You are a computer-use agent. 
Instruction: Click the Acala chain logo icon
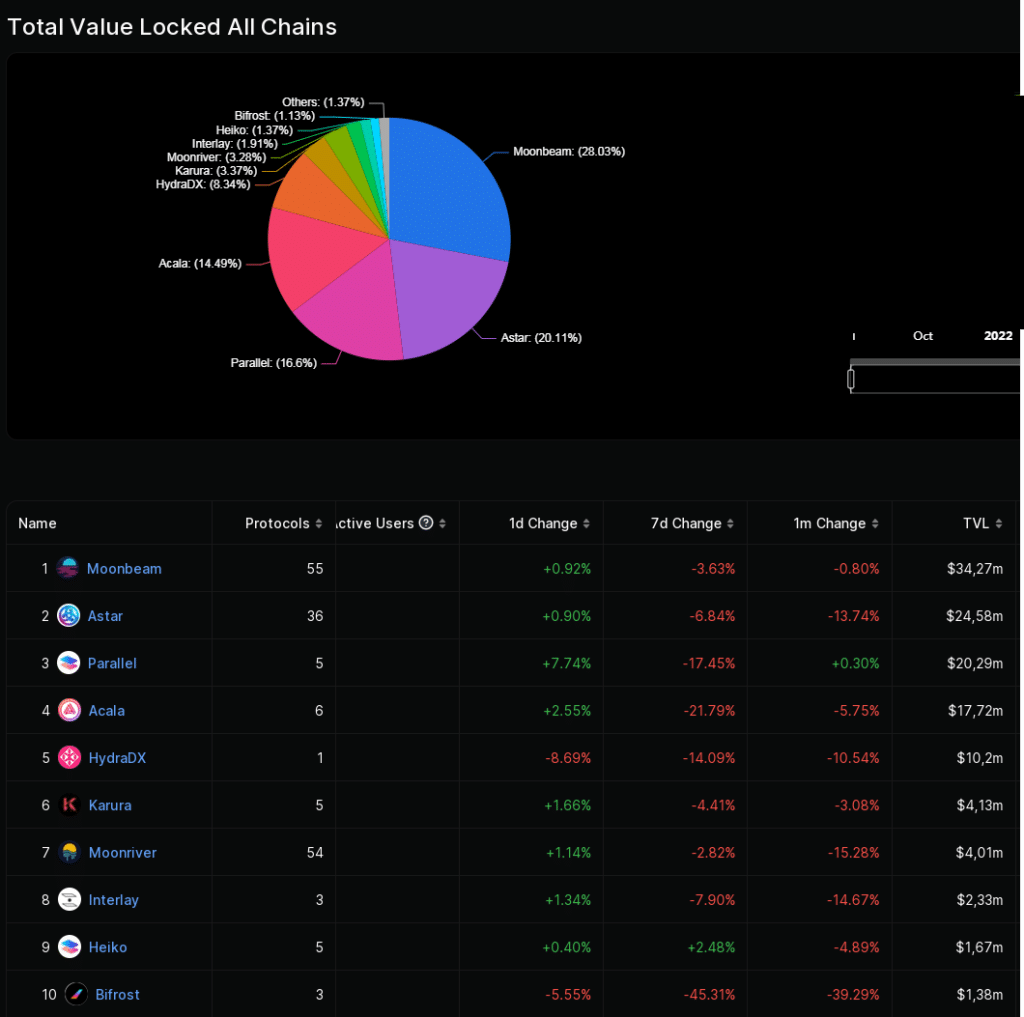(x=69, y=710)
